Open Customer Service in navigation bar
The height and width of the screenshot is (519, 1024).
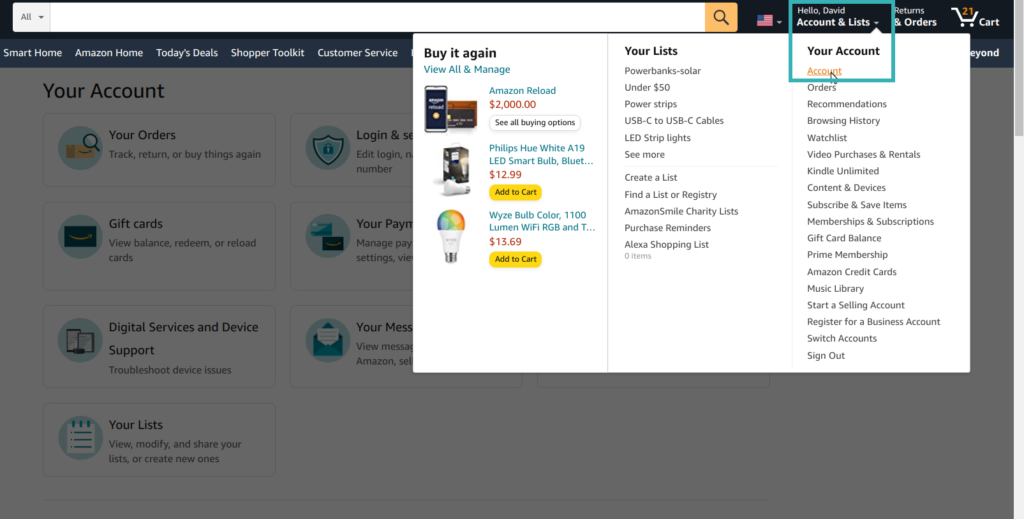coord(357,53)
